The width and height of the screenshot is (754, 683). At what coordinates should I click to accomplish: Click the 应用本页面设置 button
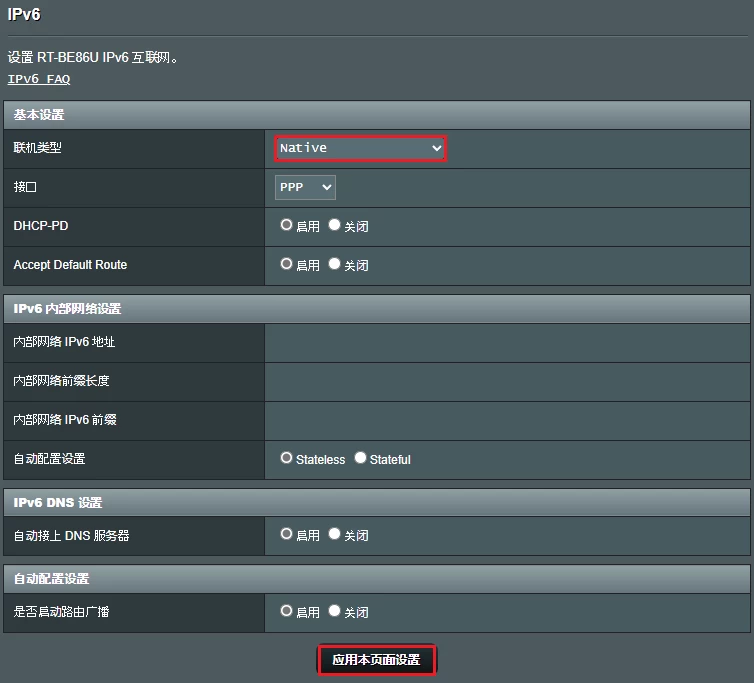tap(376, 660)
